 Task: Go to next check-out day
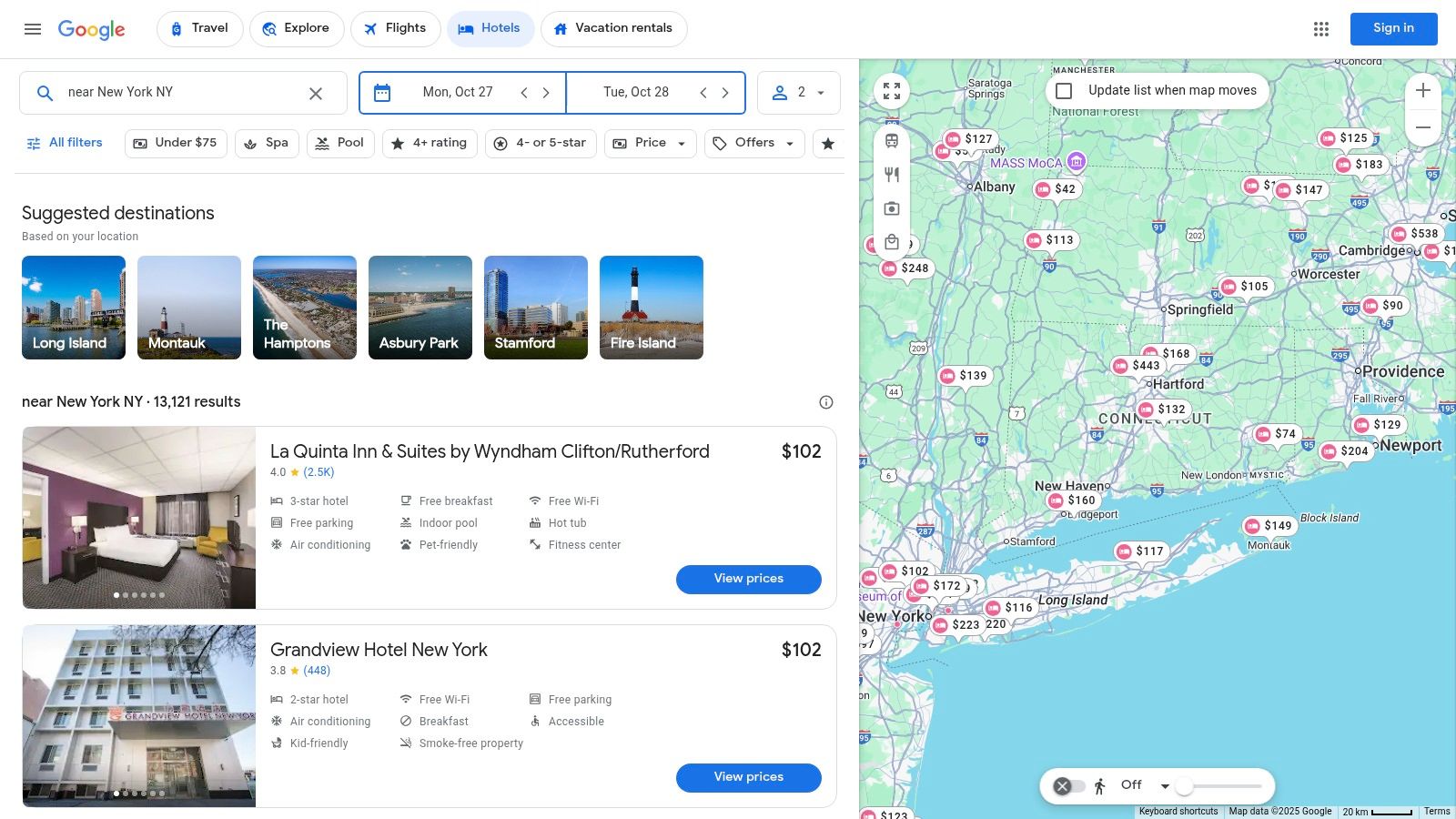click(725, 93)
